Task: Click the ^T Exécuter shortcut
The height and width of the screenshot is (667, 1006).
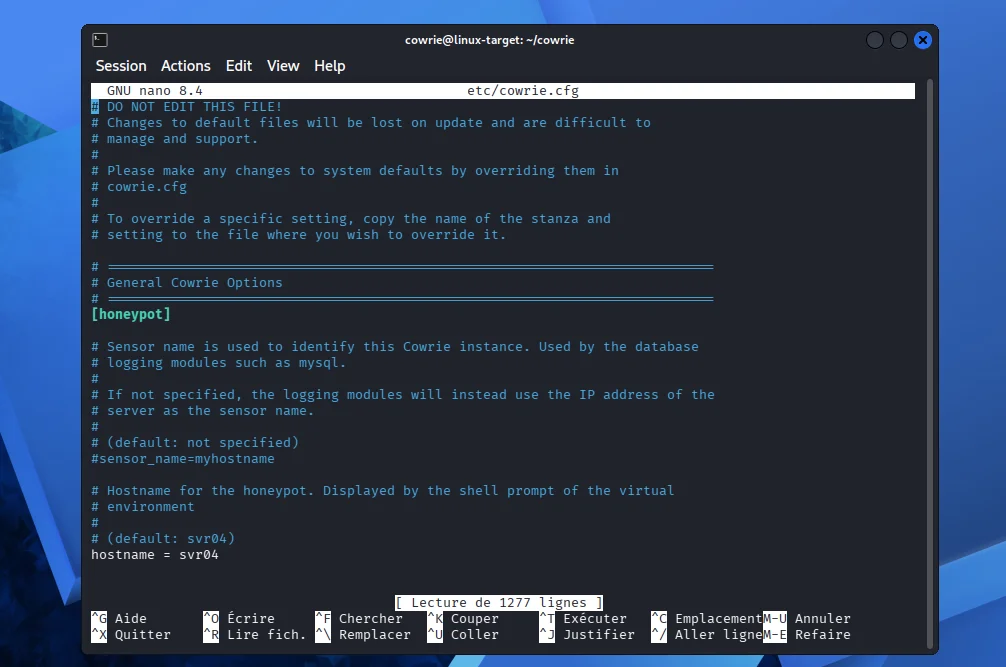Action: 583,618
